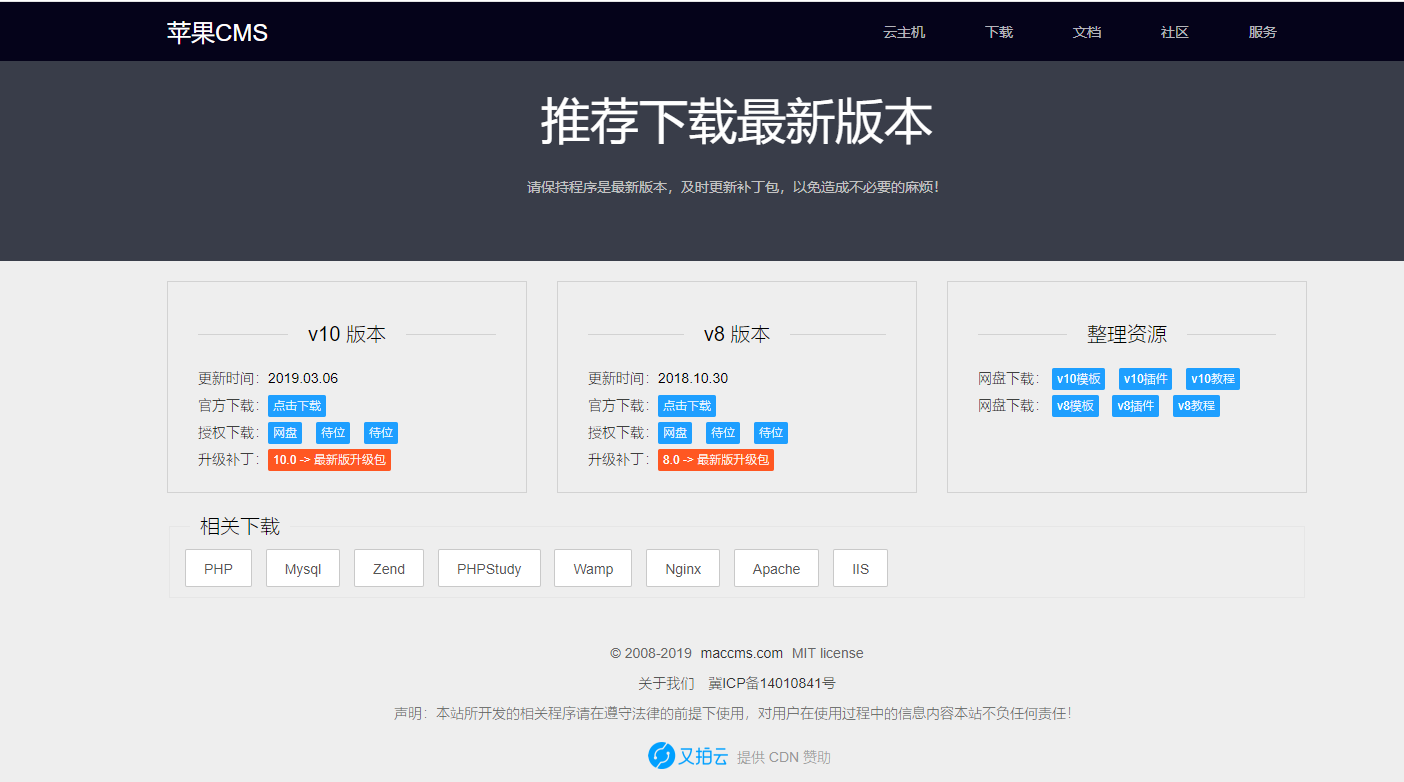Image resolution: width=1404 pixels, height=782 pixels.
Task: Select the Nginx related download
Action: (x=682, y=568)
